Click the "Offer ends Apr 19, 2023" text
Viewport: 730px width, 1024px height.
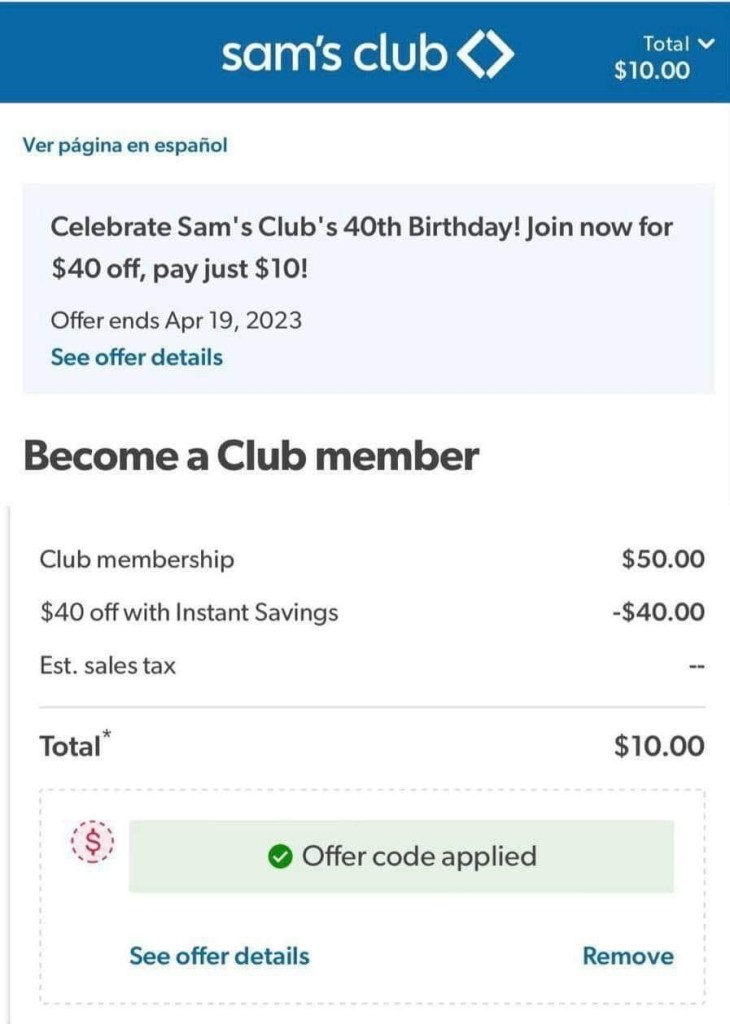pos(176,321)
